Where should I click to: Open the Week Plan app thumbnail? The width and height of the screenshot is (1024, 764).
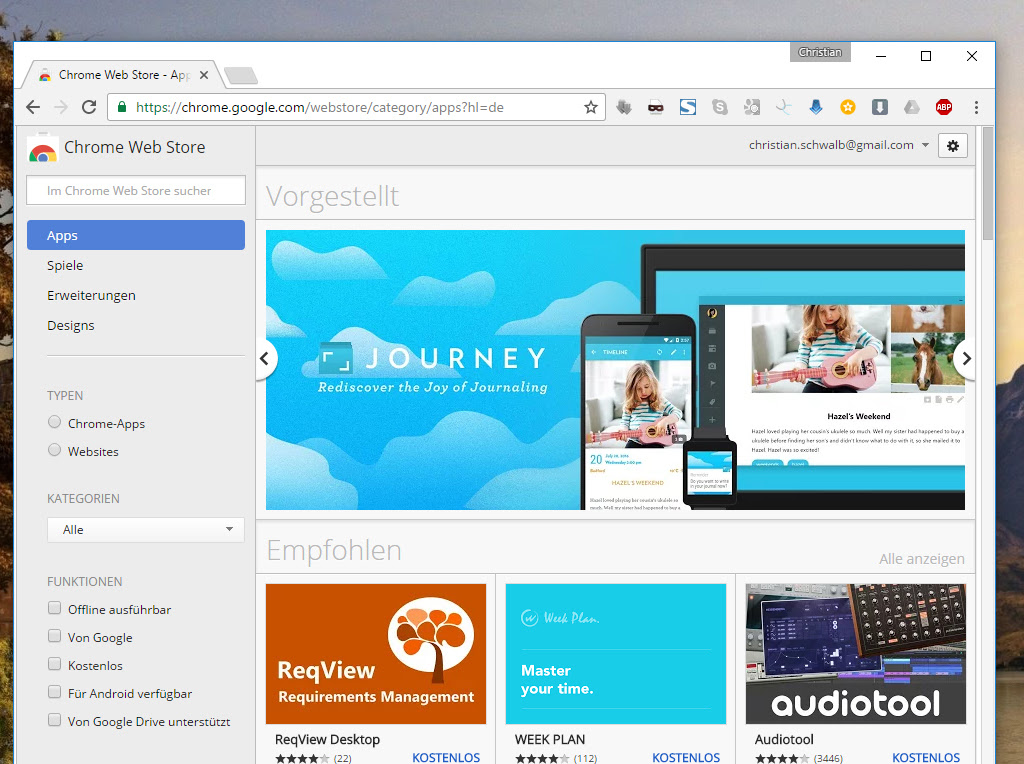[x=616, y=654]
